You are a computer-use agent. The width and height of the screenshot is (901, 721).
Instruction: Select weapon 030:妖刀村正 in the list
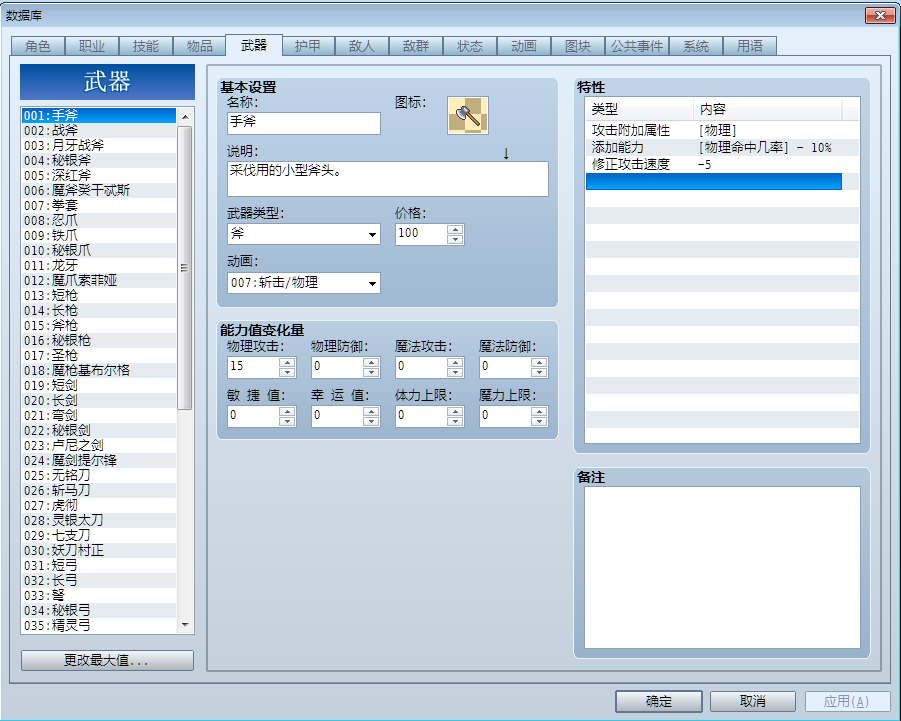98,550
